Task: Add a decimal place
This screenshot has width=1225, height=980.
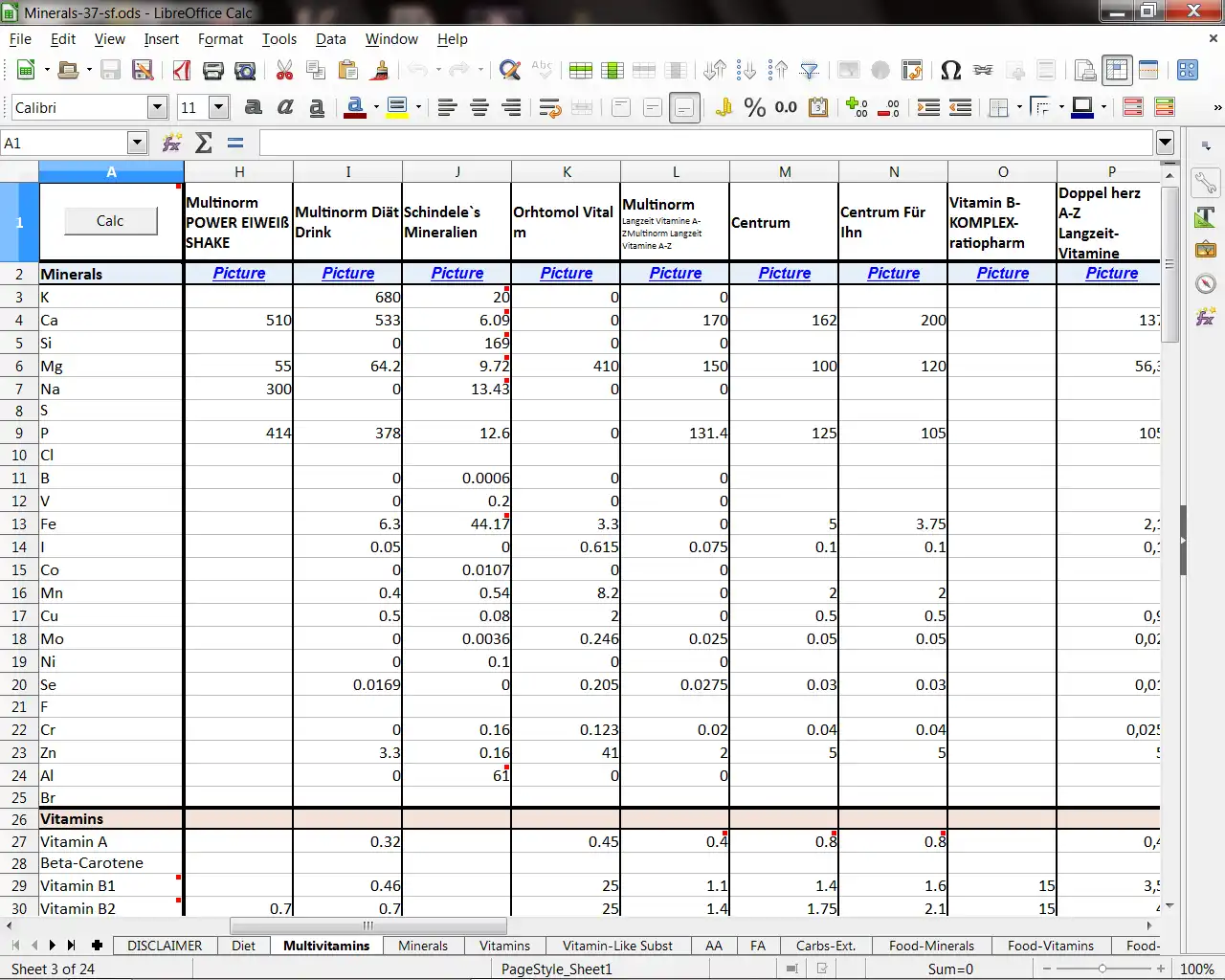Action: pos(857,107)
